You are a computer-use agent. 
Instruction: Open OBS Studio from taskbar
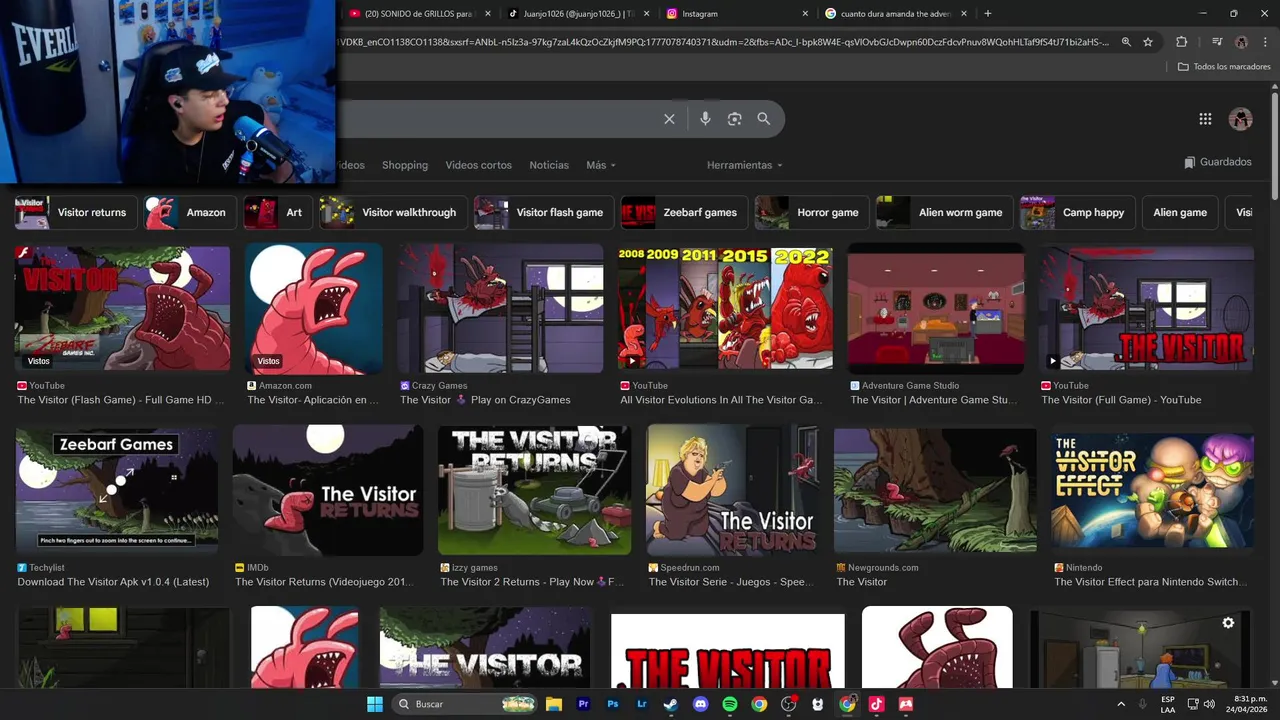[788, 704]
